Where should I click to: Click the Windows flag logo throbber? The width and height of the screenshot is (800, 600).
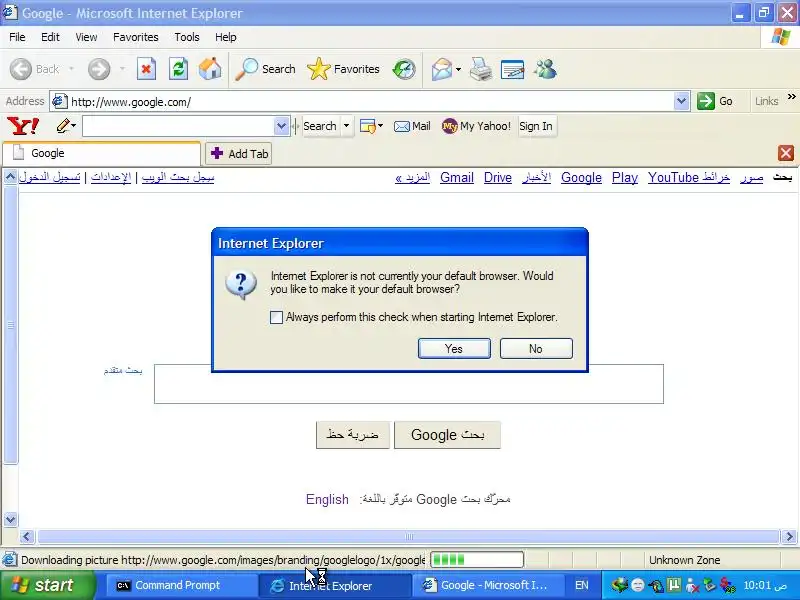781,37
